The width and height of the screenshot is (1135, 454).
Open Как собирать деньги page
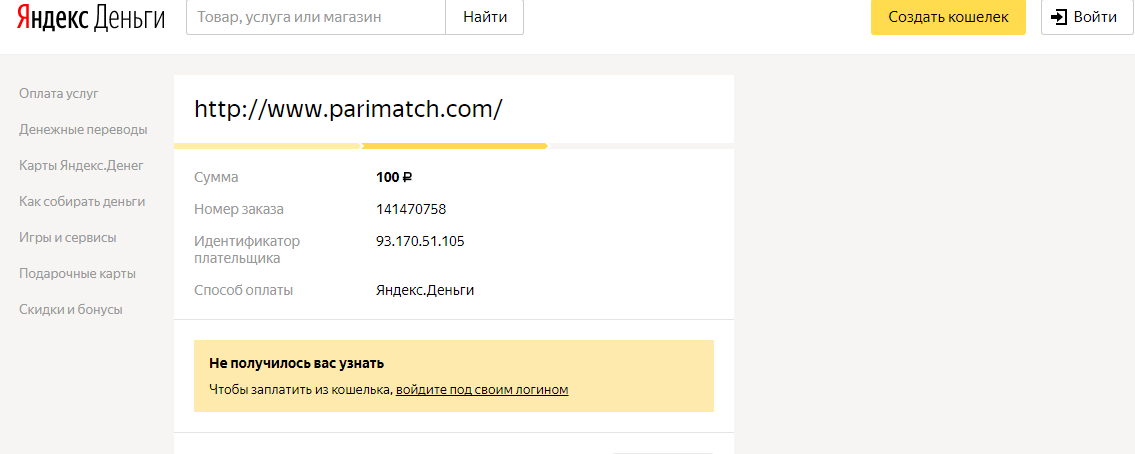82,202
